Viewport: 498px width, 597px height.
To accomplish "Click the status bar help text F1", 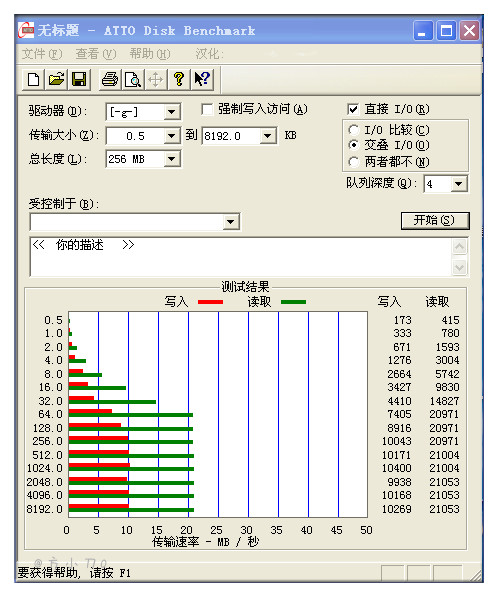I will pyautogui.click(x=74, y=573).
